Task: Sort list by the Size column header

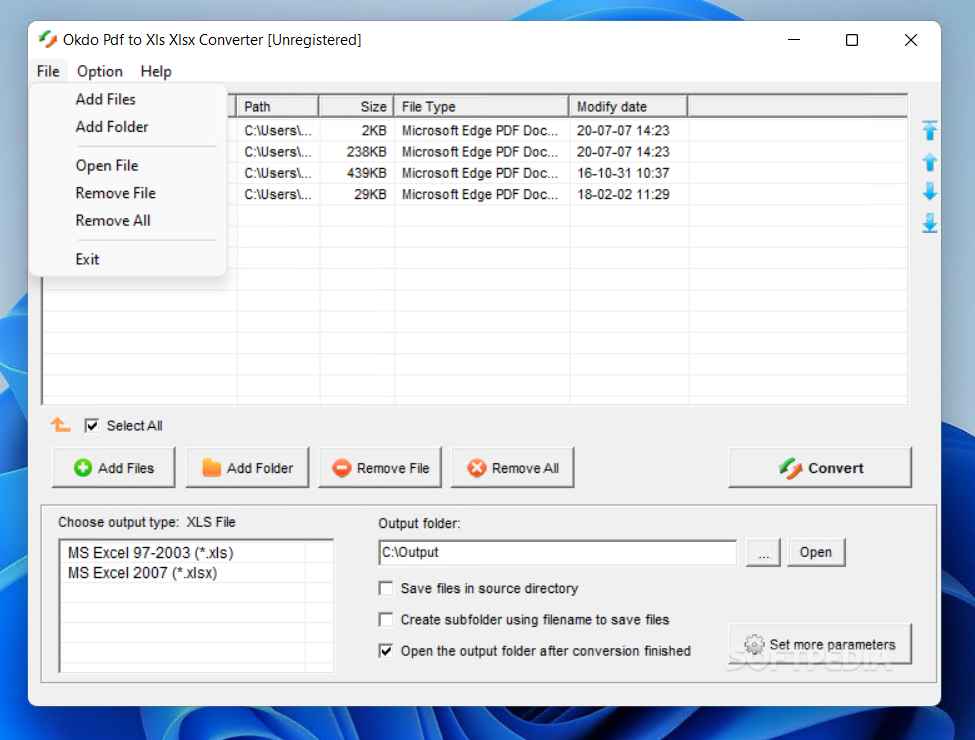Action: coord(356,106)
